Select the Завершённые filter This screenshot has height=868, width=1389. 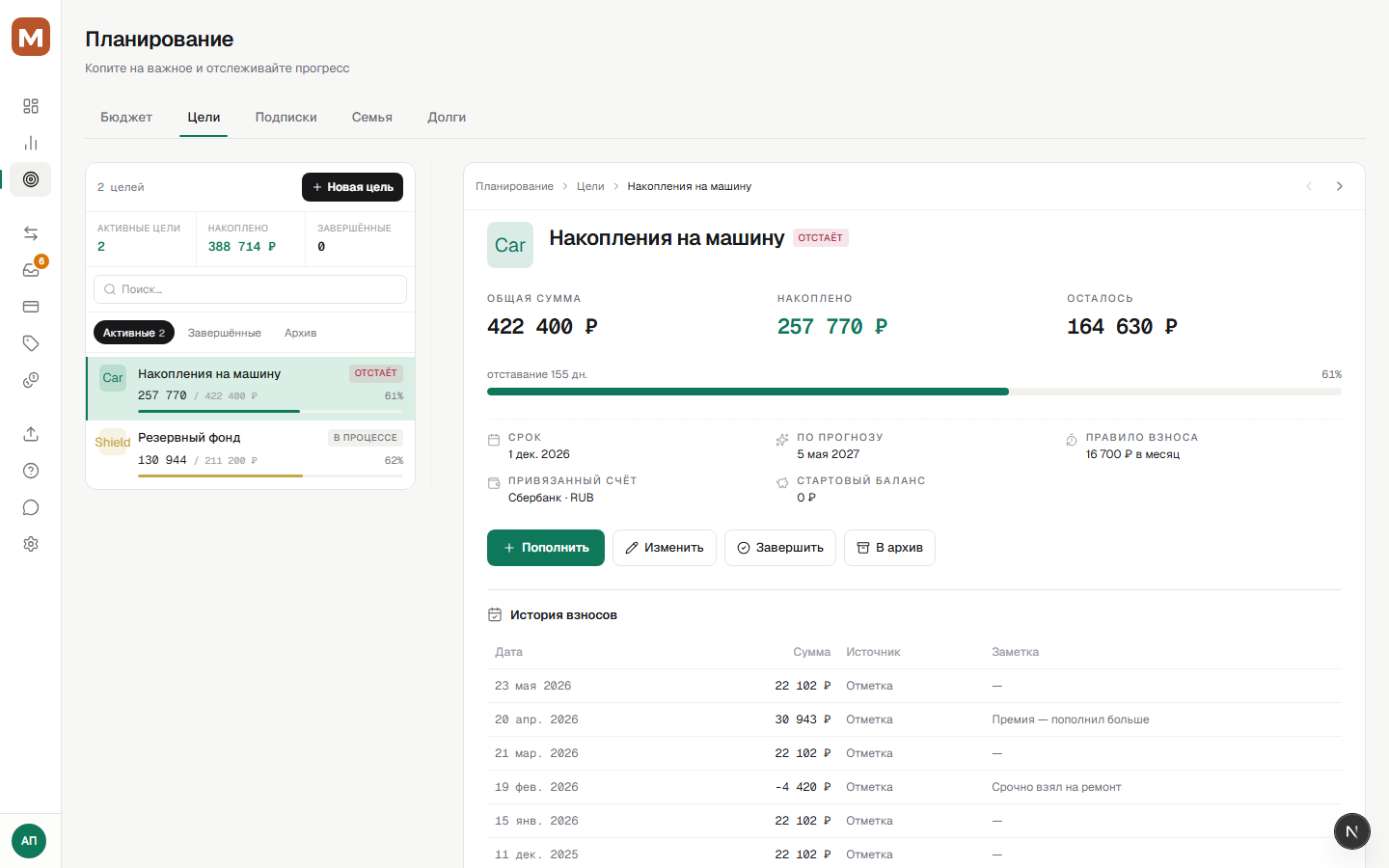pyautogui.click(x=225, y=333)
